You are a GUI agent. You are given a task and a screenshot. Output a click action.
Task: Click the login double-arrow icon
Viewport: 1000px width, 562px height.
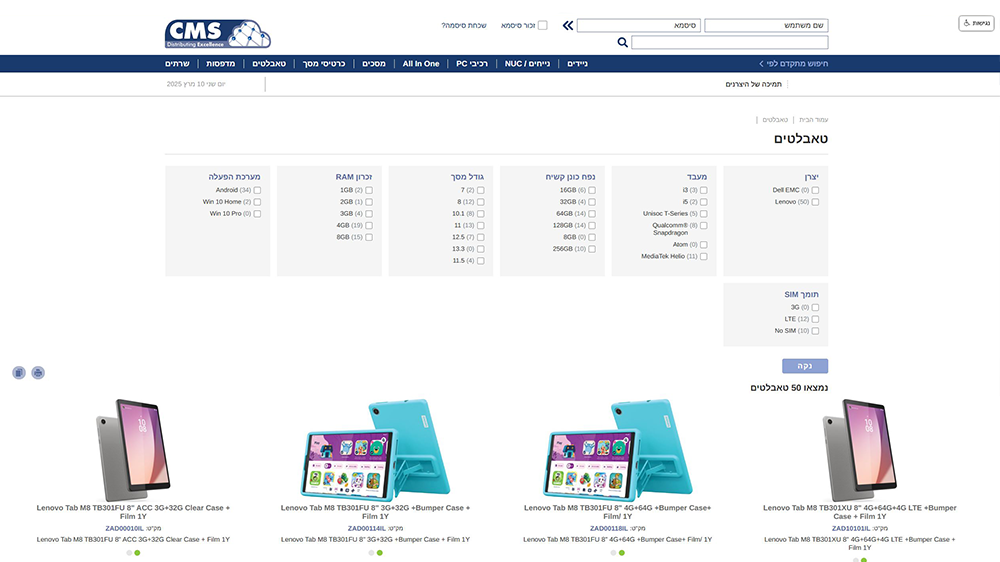click(x=567, y=25)
